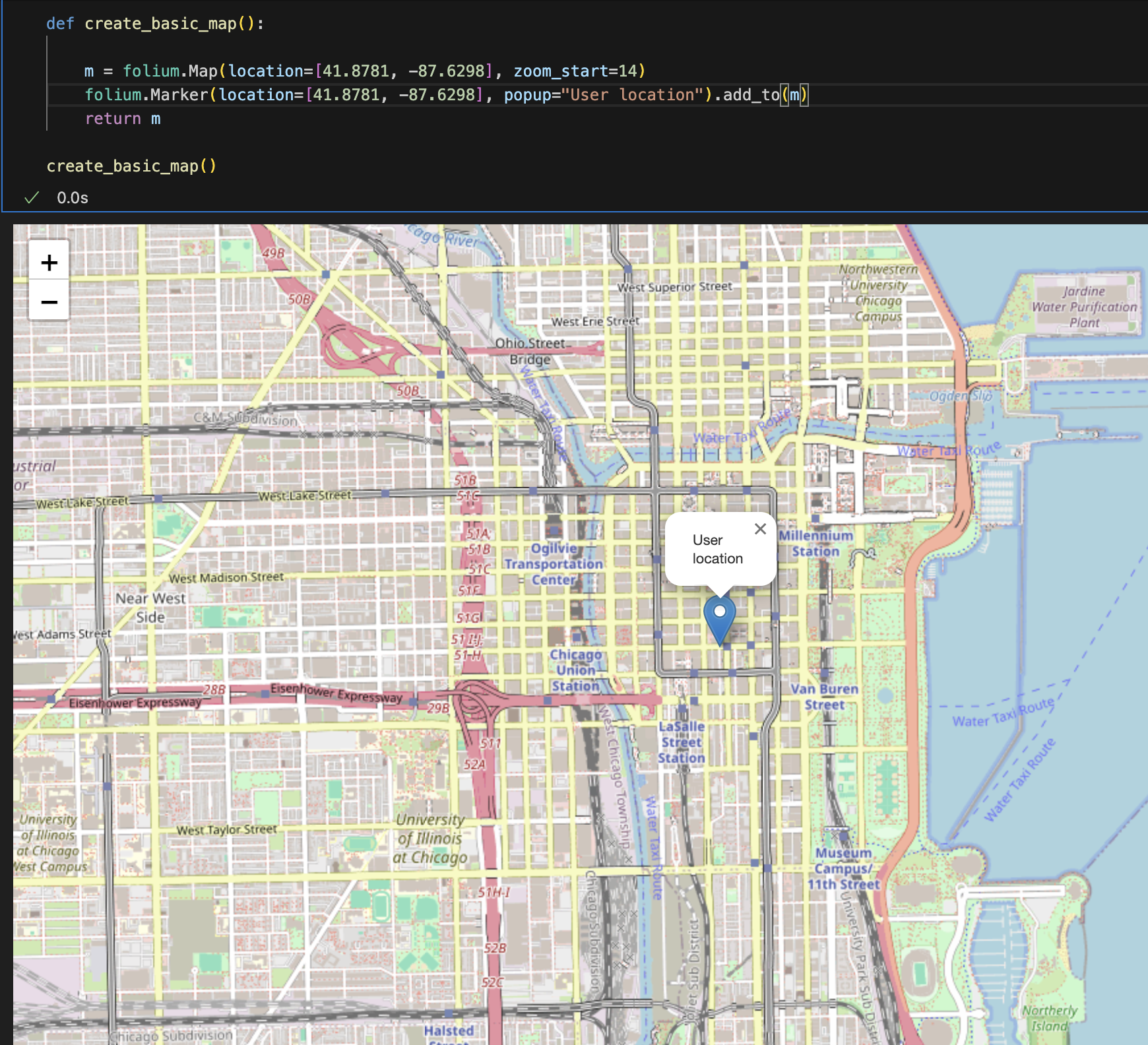Click the West Superior Street label
1148x1045 pixels.
(675, 287)
